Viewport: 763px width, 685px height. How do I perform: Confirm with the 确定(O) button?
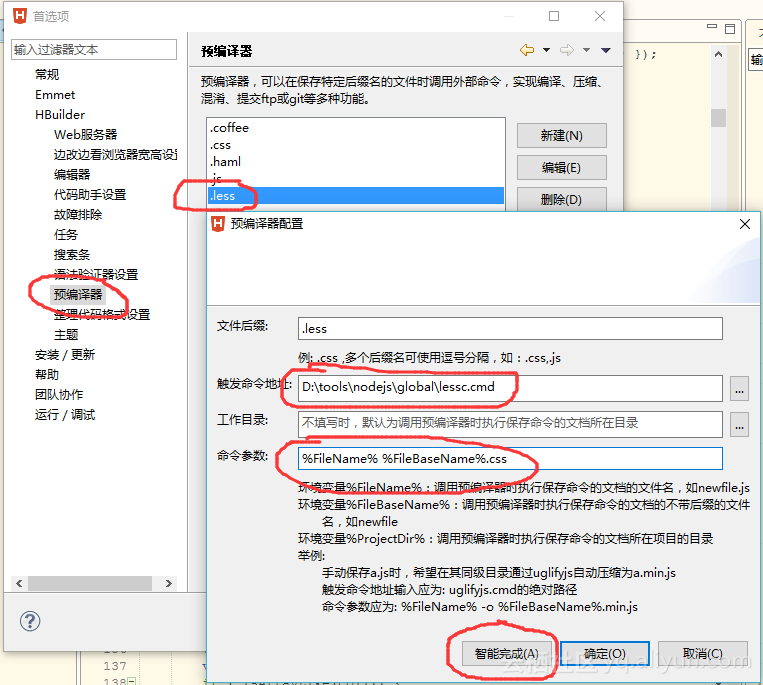tap(605, 653)
